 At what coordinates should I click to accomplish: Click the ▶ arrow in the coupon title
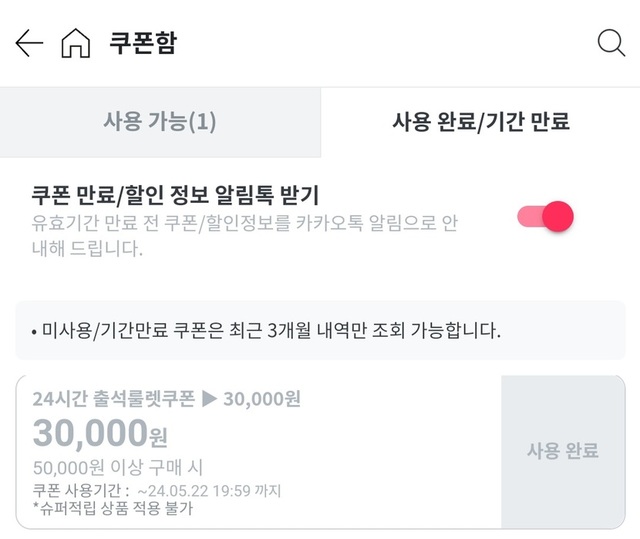click(x=209, y=399)
